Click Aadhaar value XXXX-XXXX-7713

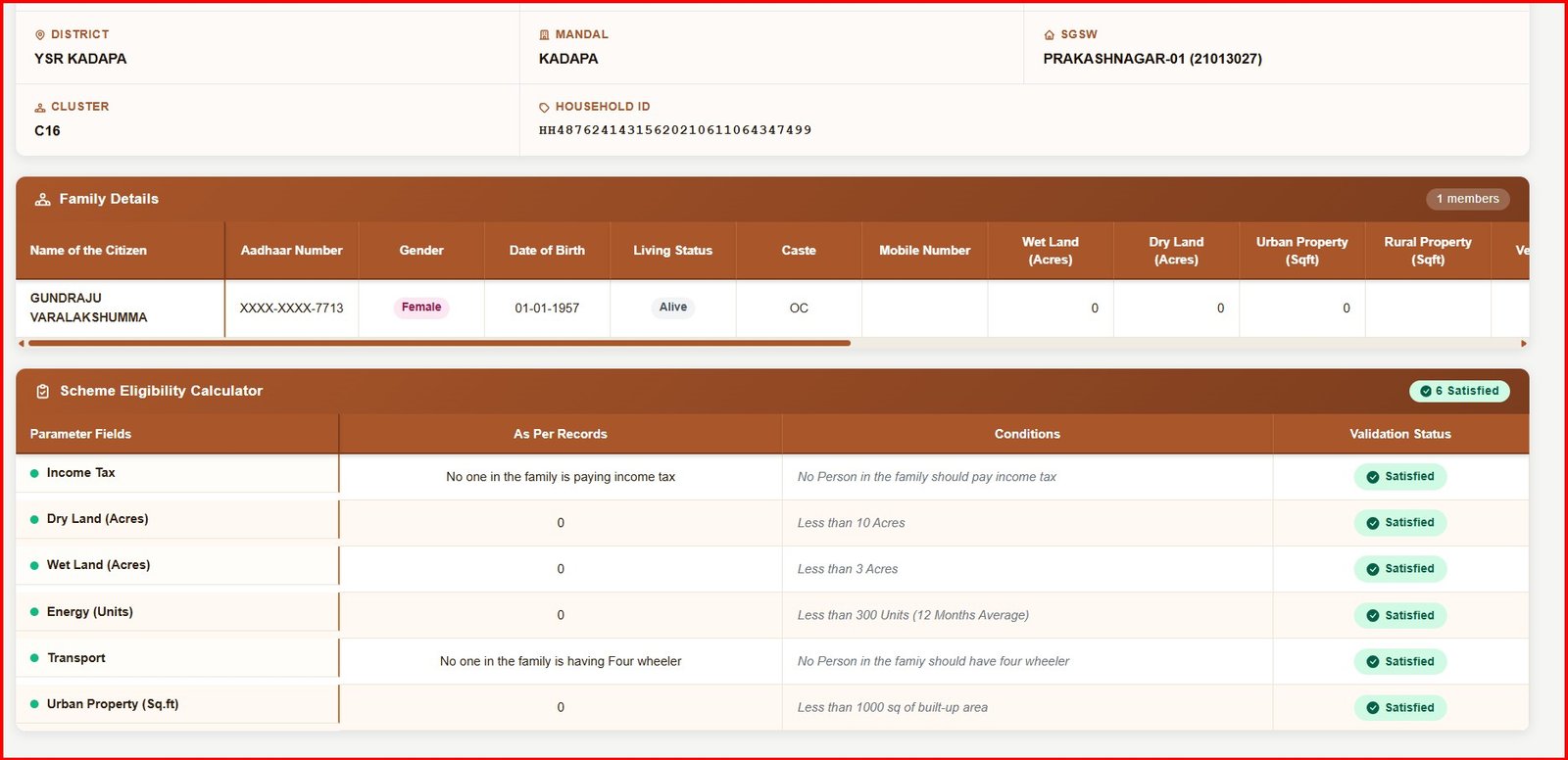(x=292, y=309)
